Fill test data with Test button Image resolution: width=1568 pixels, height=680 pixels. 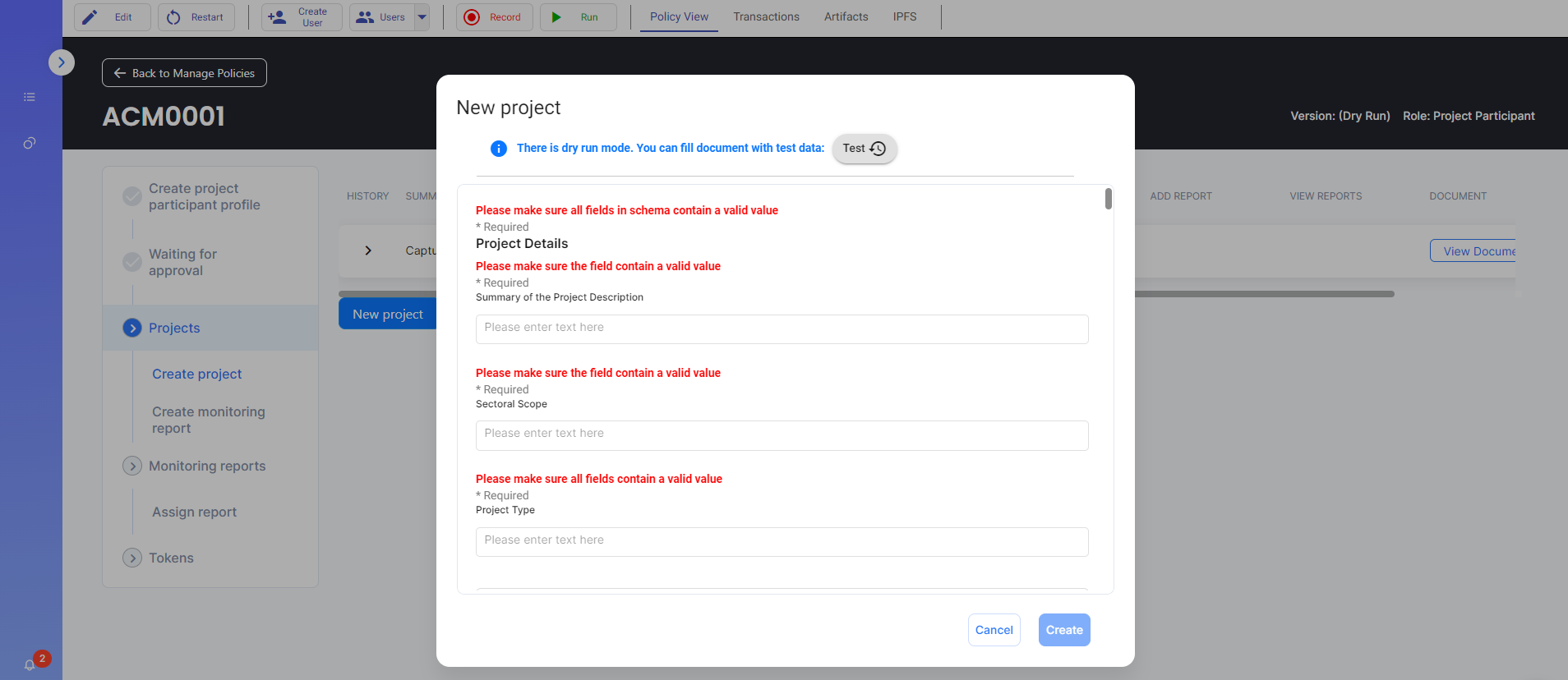click(864, 149)
